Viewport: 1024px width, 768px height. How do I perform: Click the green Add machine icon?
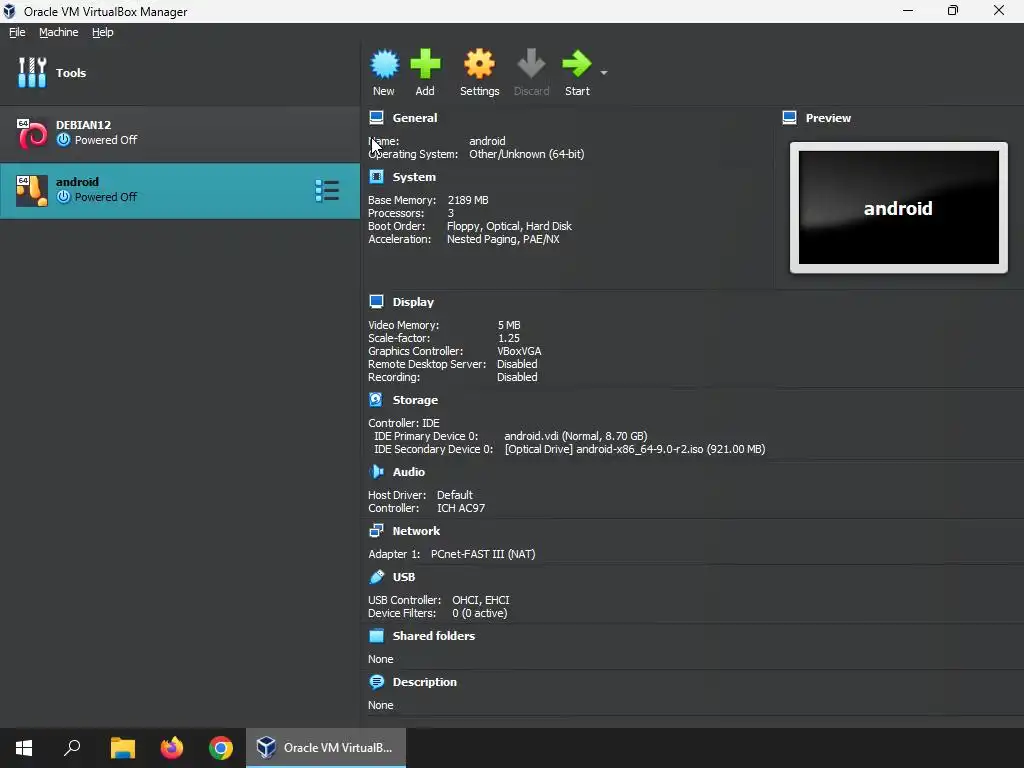pos(425,64)
